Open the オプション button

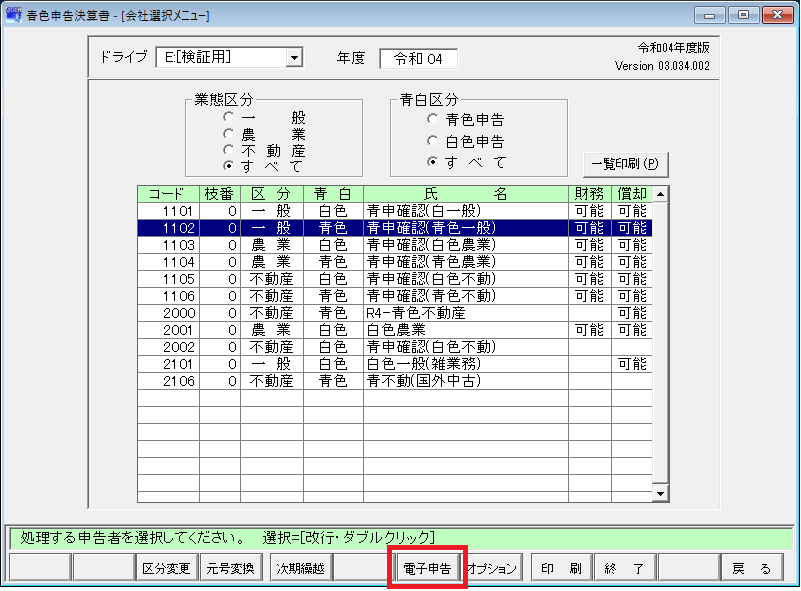[x=492, y=568]
